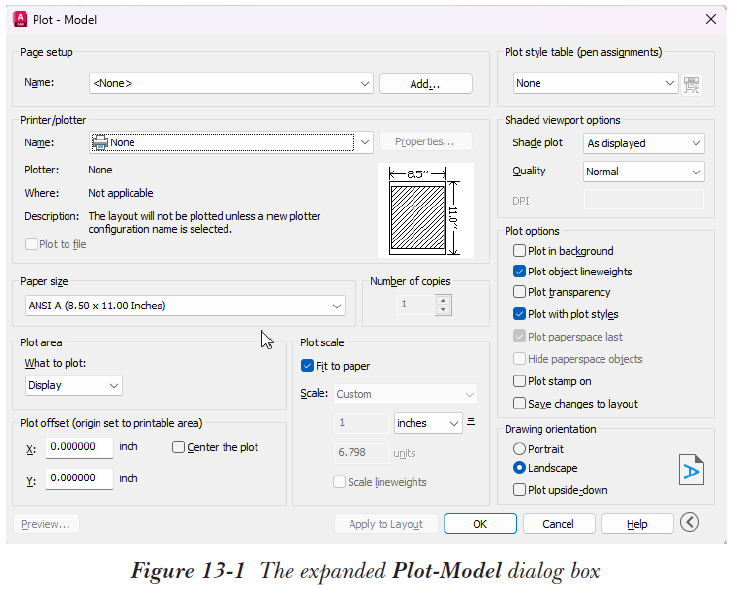Click the scale inches value field
The height and width of the screenshot is (589, 732).
[x=361, y=423]
